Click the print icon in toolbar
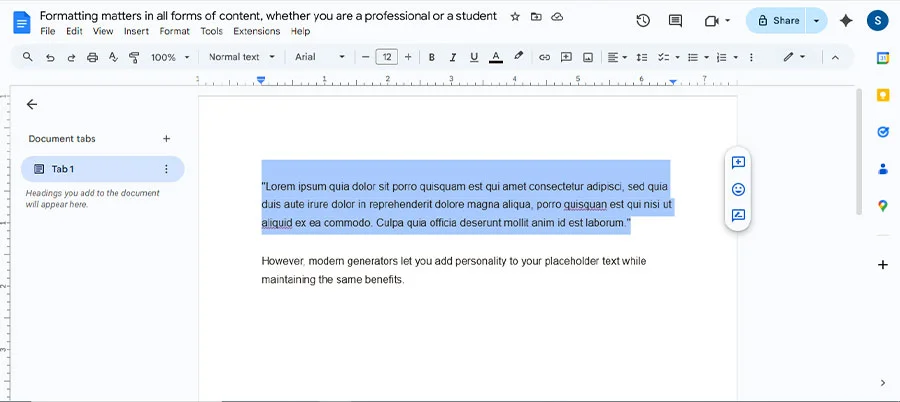The width and height of the screenshot is (900, 402). point(93,57)
